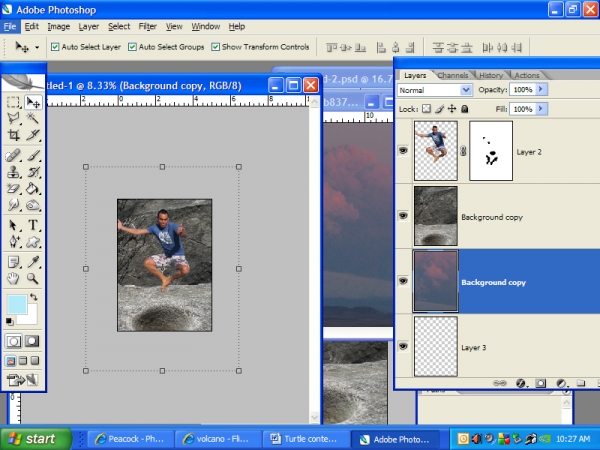The width and height of the screenshot is (600, 450).
Task: Open the Opacity slider arrow
Action: [541, 89]
